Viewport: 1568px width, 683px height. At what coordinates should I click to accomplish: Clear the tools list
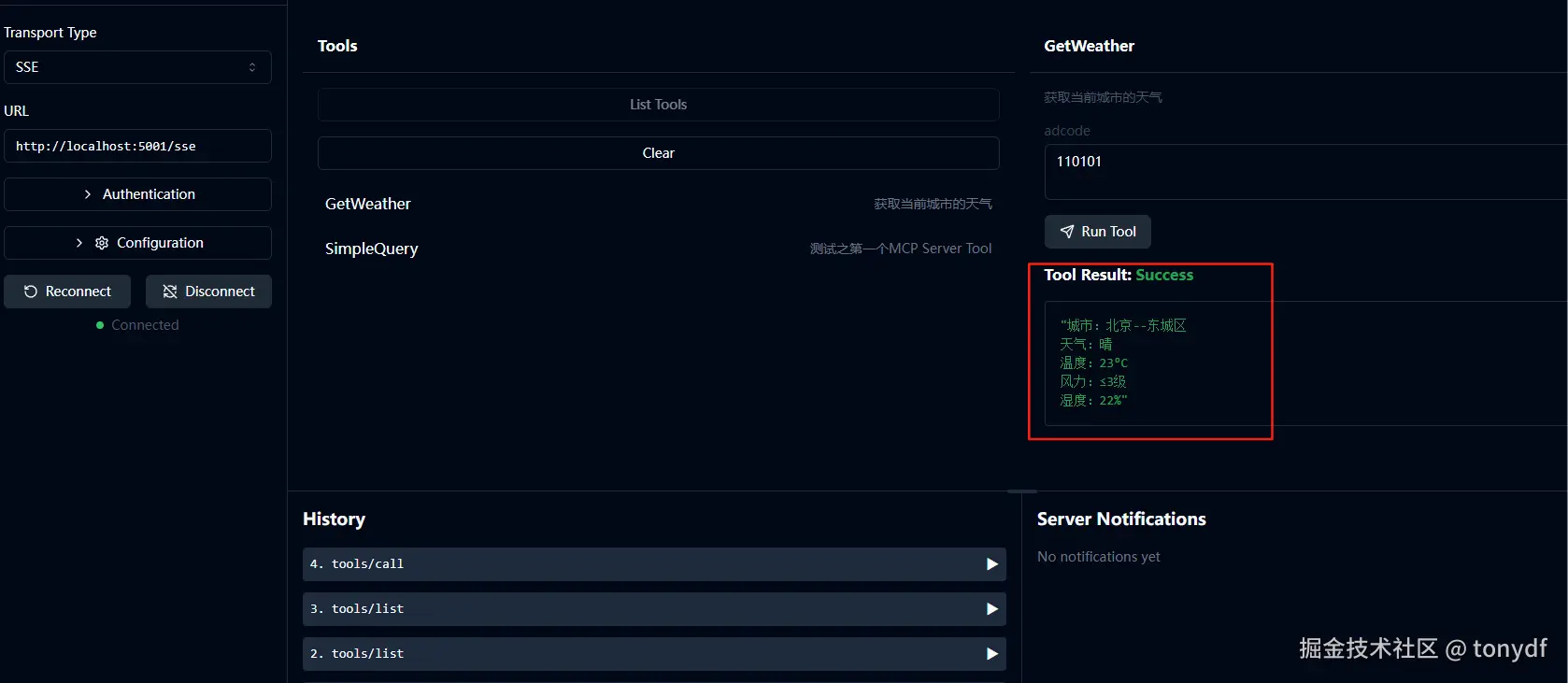[x=658, y=153]
